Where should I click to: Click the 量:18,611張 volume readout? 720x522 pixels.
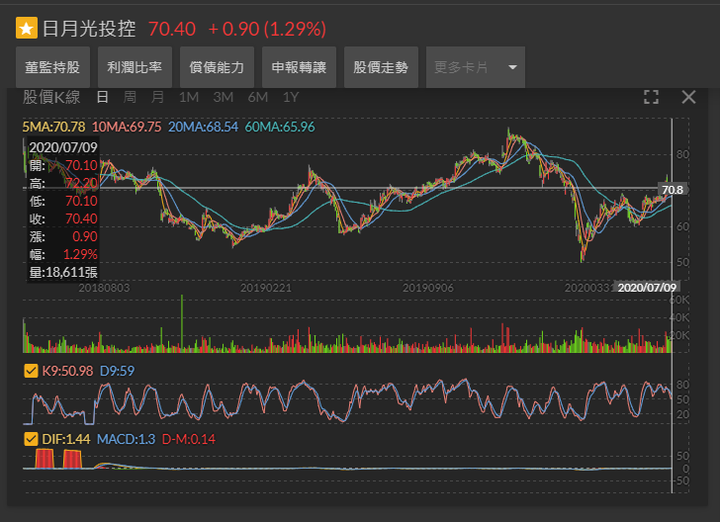pos(63,273)
